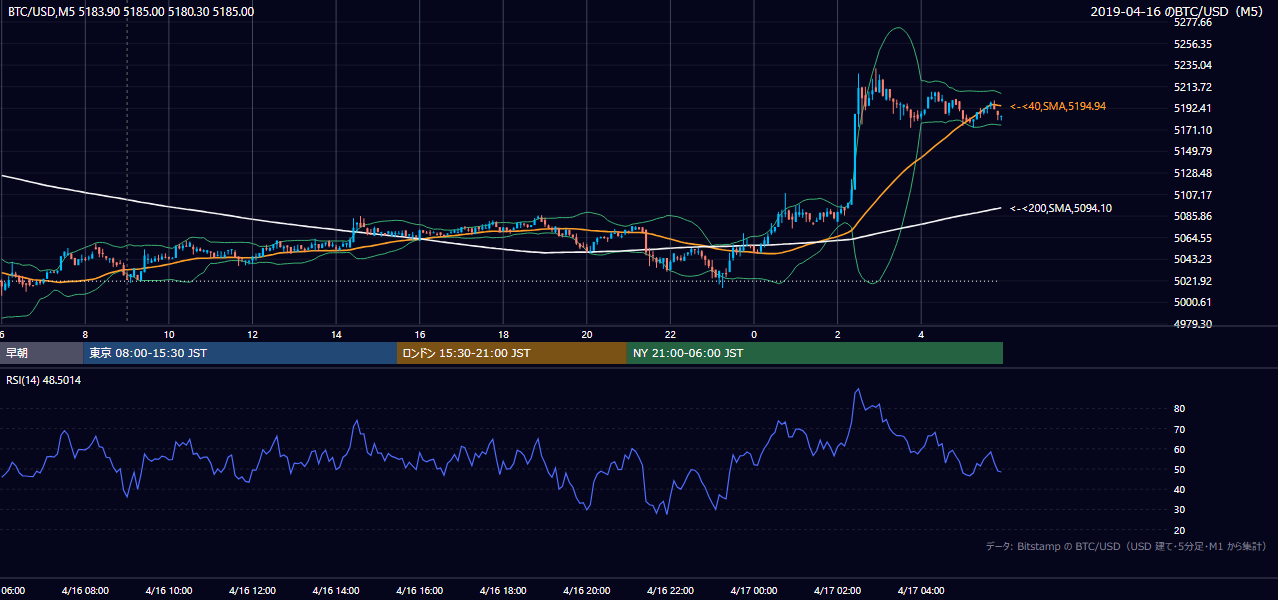
Task: Click the Bitstamp data source note
Action: tap(1126, 546)
